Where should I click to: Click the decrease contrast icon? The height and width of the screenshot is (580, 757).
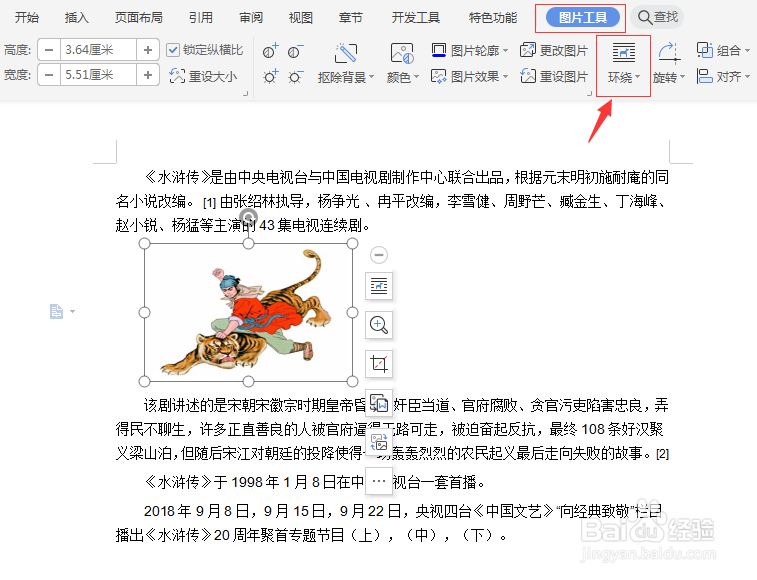point(295,51)
